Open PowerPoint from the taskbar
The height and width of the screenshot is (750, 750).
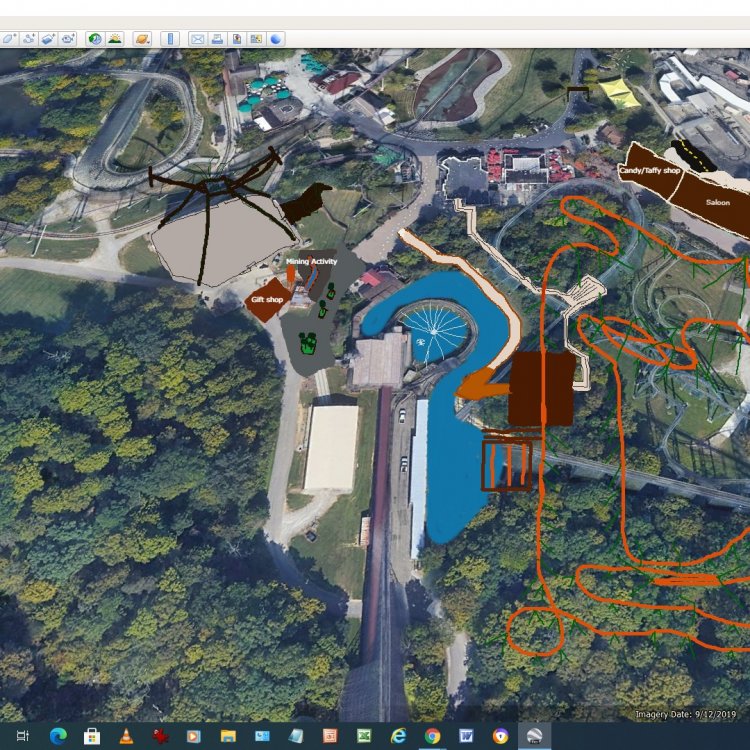click(x=330, y=736)
